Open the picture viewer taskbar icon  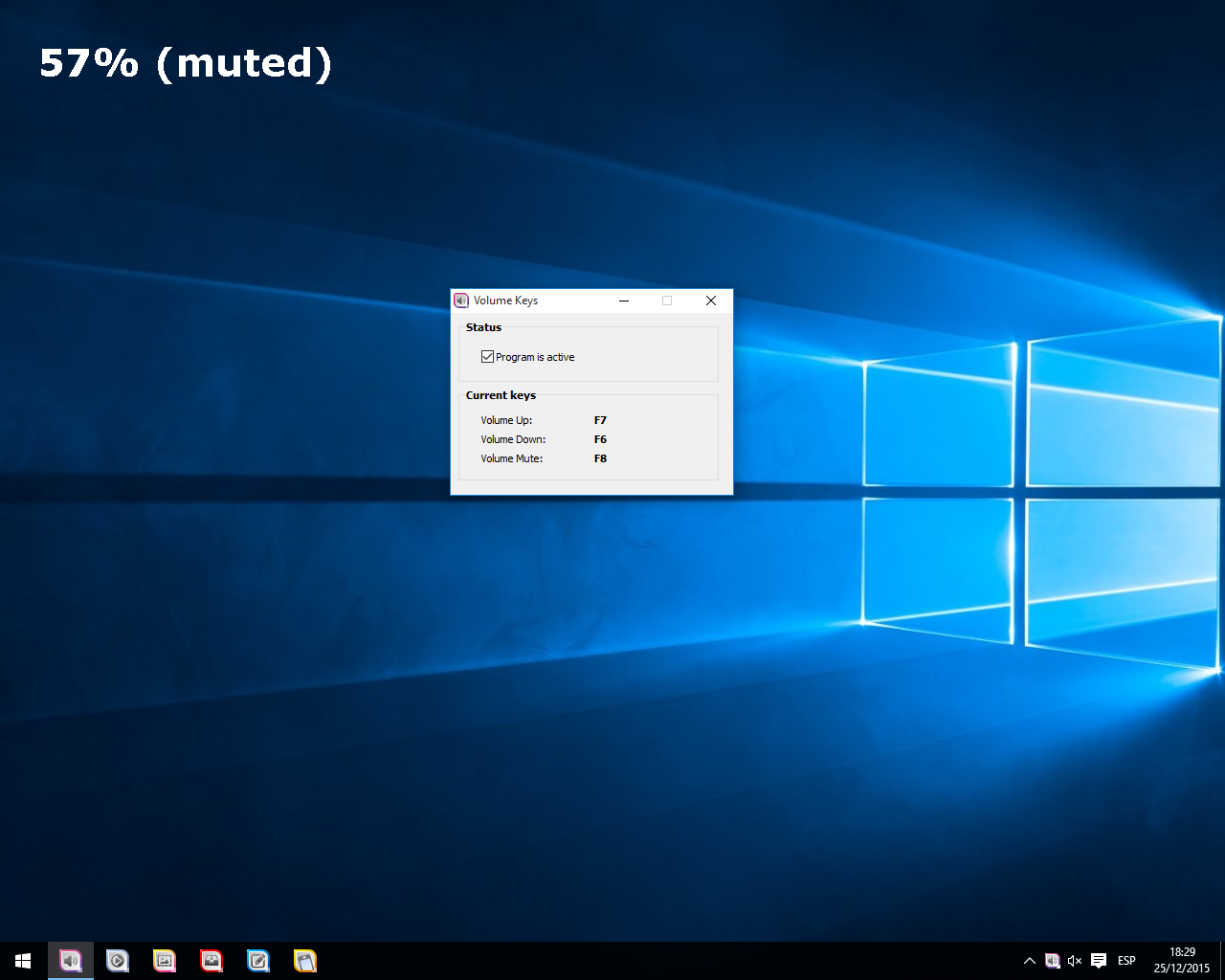tap(165, 961)
